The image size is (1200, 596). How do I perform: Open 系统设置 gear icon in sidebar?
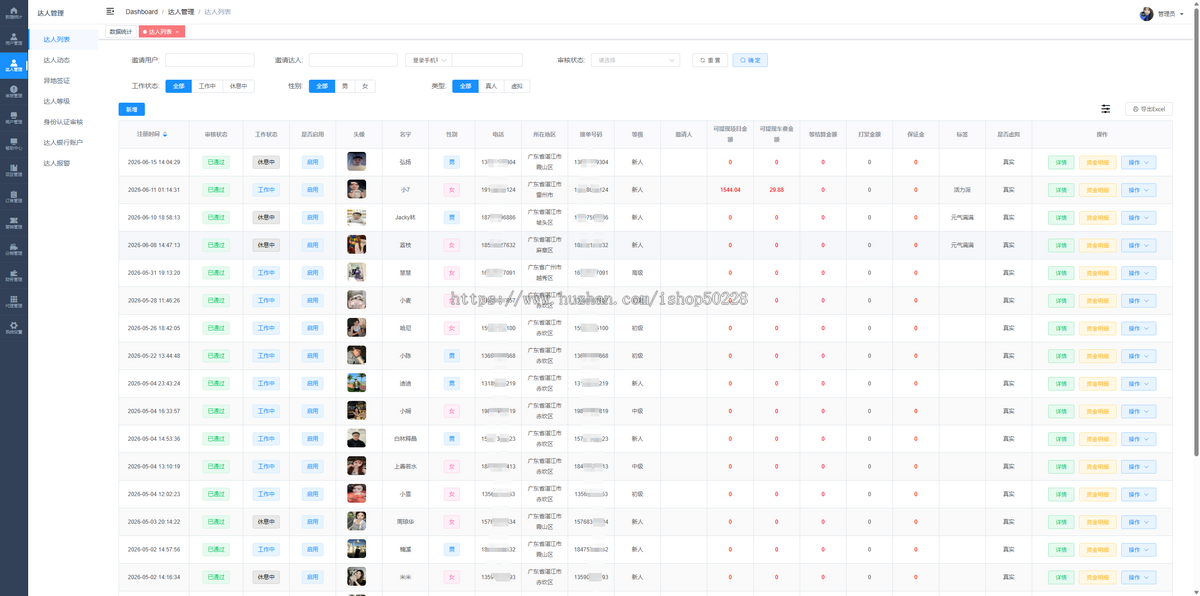(x=13, y=330)
